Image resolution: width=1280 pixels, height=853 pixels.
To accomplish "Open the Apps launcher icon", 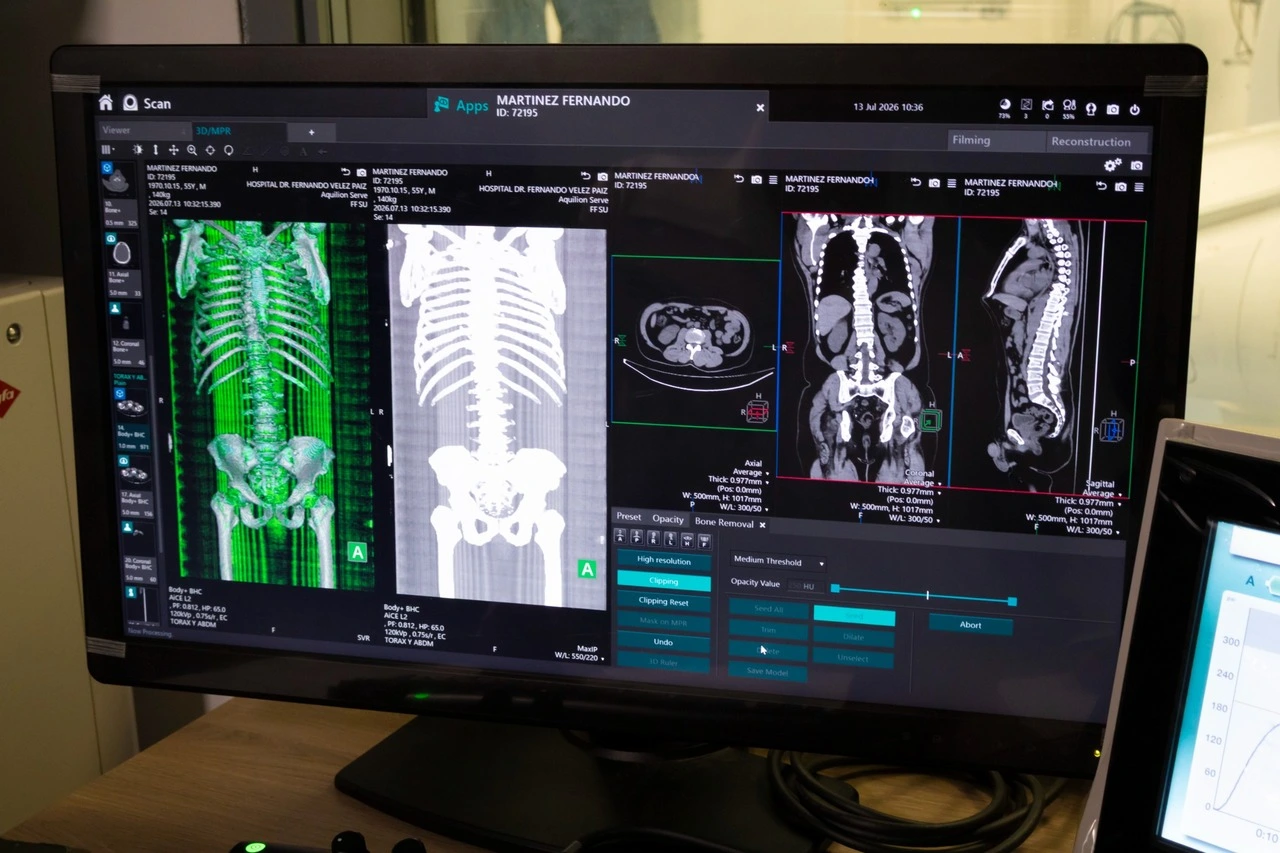I will [441, 104].
